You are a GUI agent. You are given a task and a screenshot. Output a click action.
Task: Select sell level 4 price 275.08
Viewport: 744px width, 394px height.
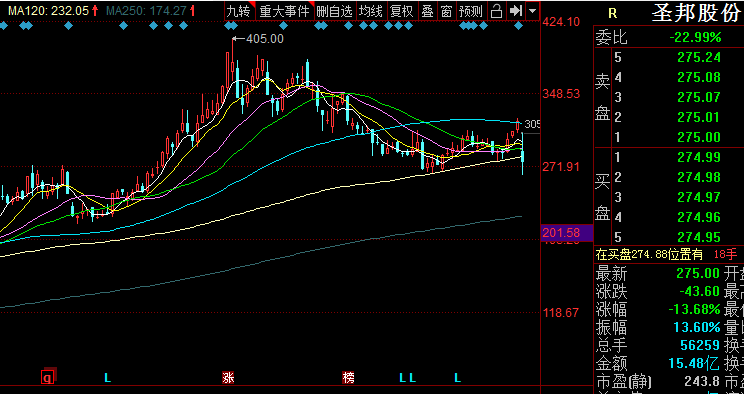pyautogui.click(x=698, y=77)
